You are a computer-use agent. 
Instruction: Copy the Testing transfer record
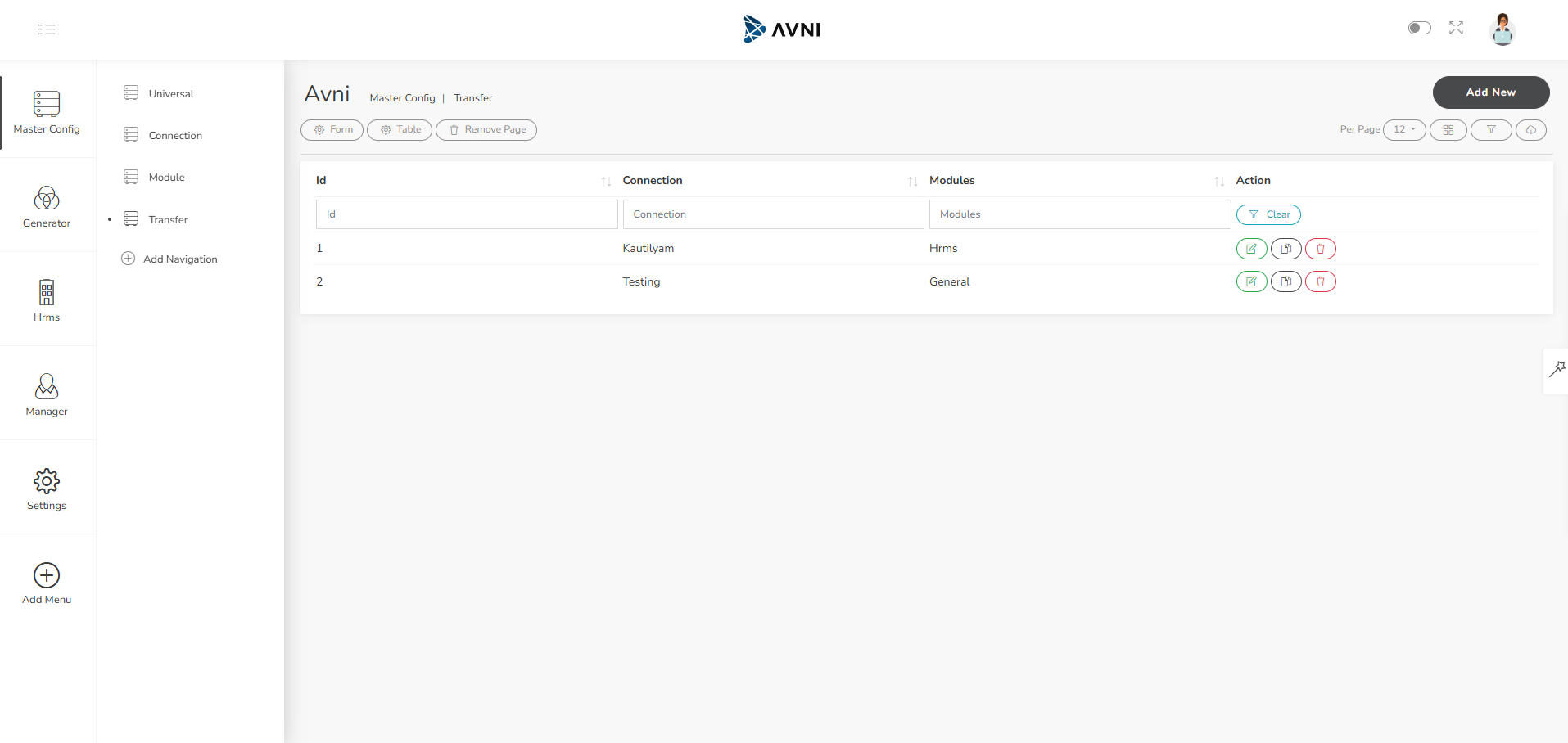[1286, 281]
